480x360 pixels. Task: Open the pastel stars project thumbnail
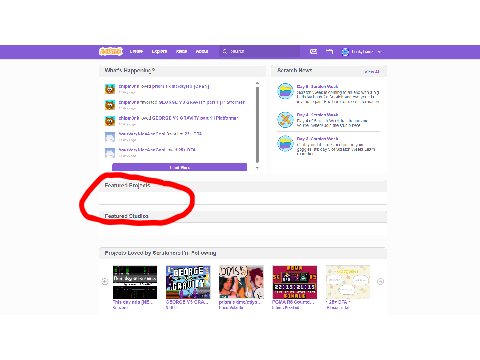click(348, 282)
